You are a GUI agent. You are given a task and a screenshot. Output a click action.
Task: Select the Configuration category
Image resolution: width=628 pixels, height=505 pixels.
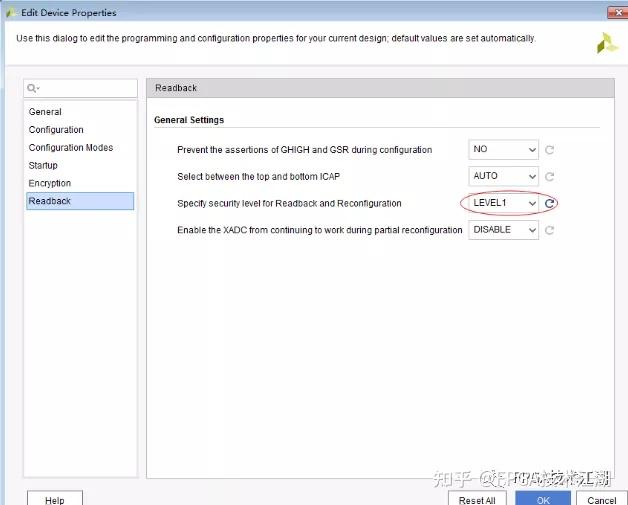tap(80, 130)
